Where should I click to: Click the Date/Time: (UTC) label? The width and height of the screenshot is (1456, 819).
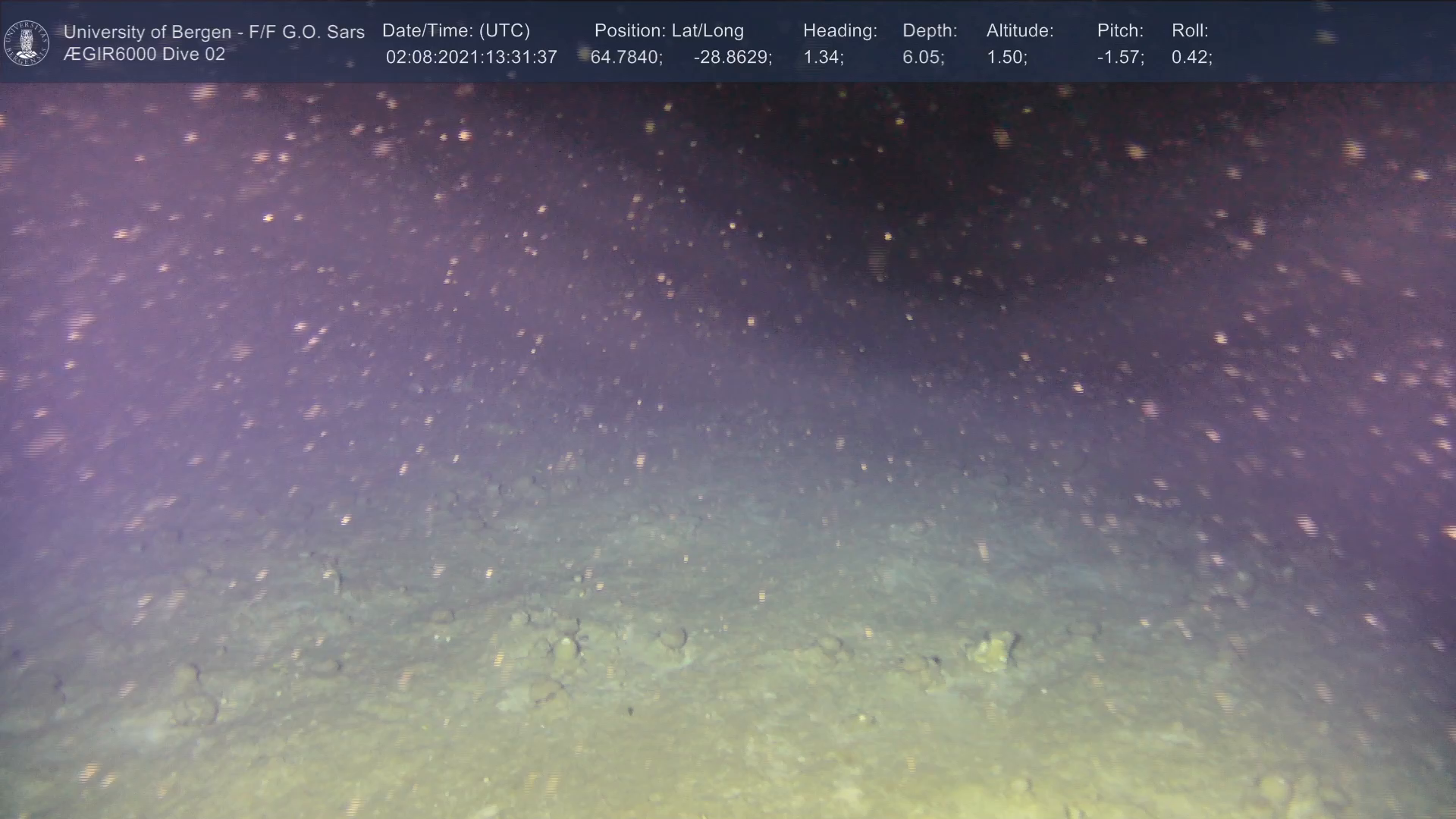[456, 31]
